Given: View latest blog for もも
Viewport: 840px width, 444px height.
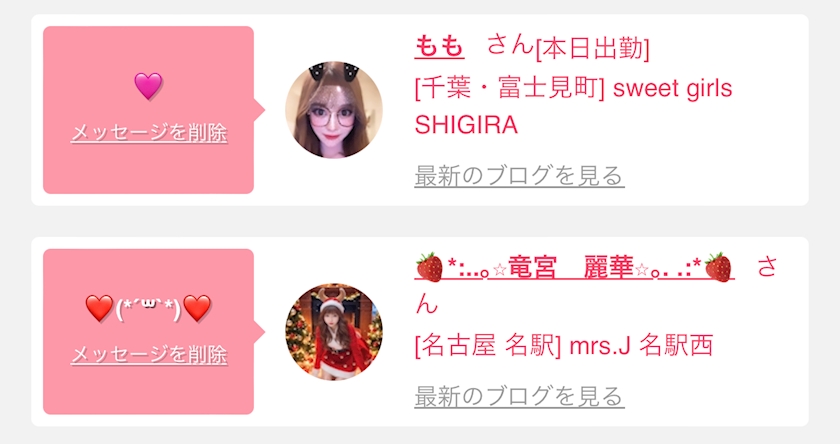Looking at the screenshot, I should pos(519,176).
